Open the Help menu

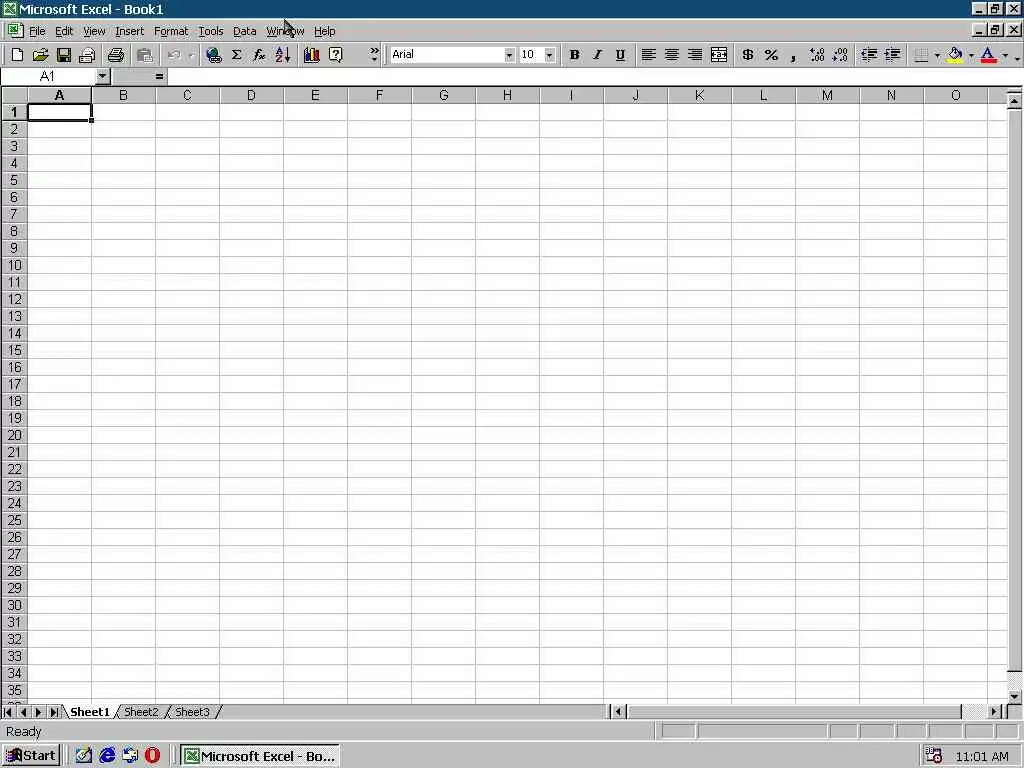(325, 31)
